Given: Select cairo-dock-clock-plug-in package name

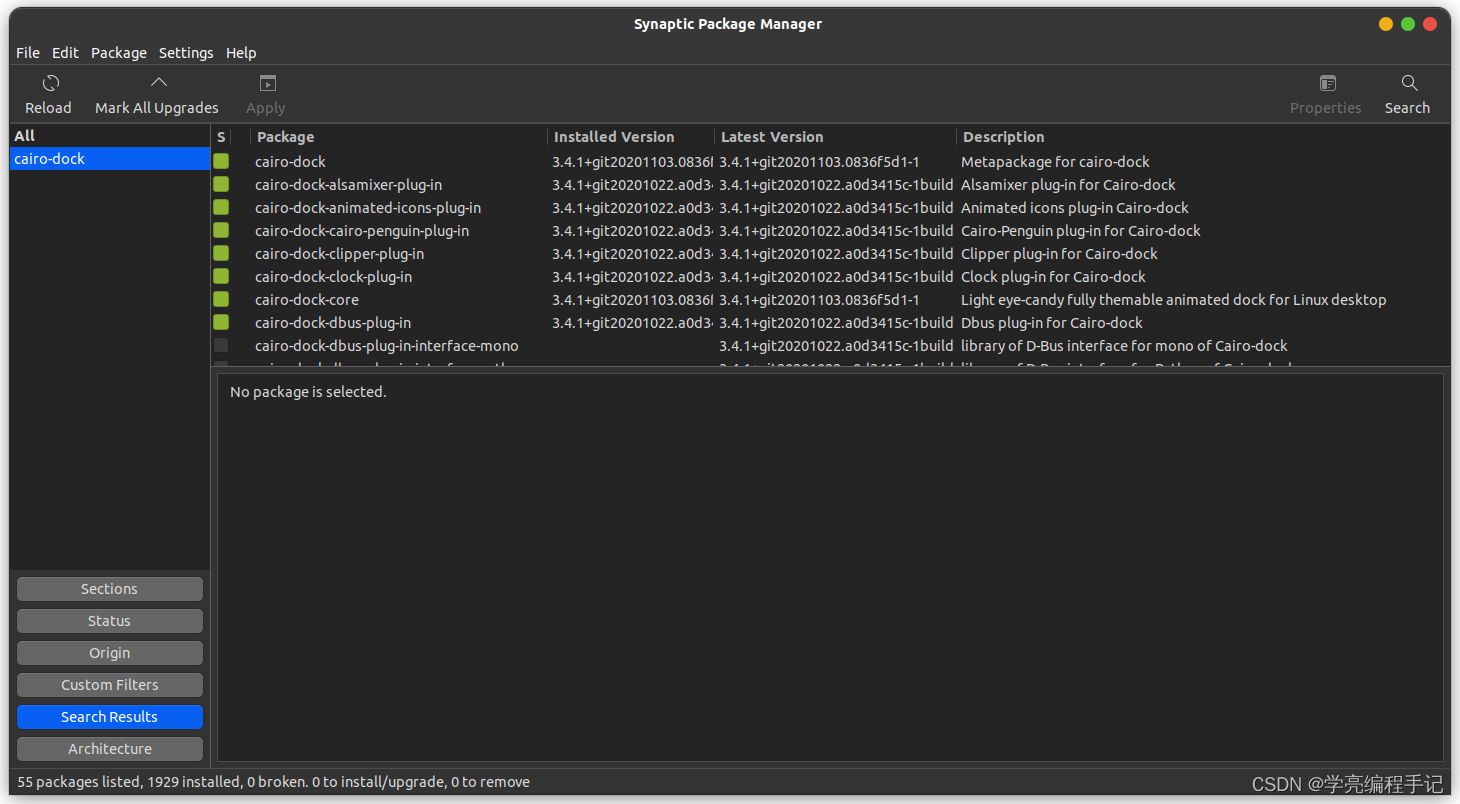Looking at the screenshot, I should click(x=333, y=277).
